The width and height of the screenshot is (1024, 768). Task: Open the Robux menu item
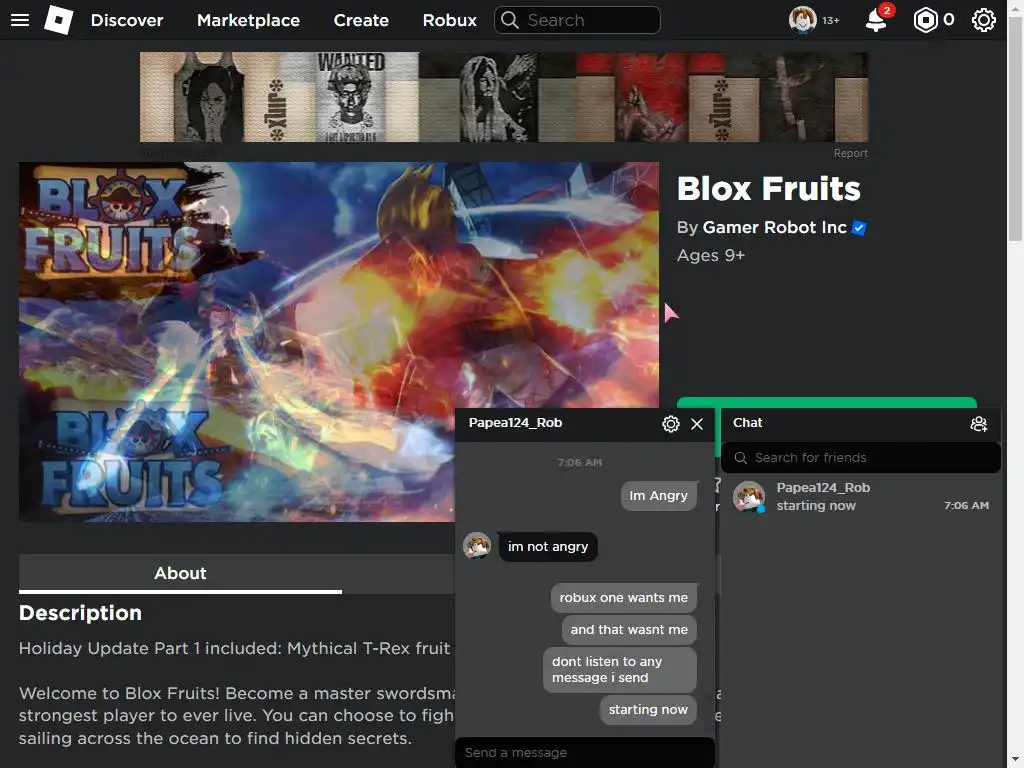click(449, 20)
